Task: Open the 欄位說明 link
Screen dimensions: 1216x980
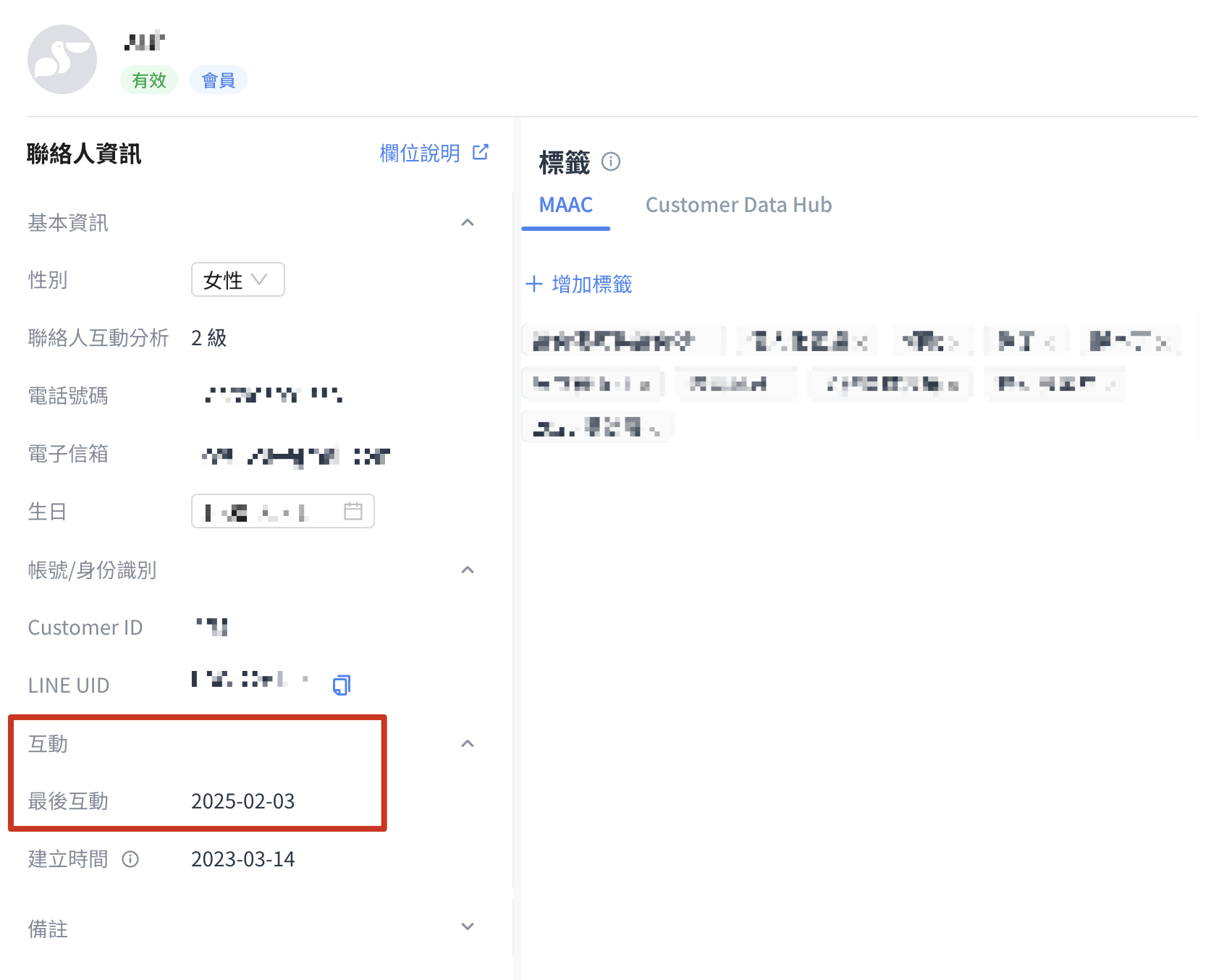Action: pyautogui.click(x=420, y=153)
